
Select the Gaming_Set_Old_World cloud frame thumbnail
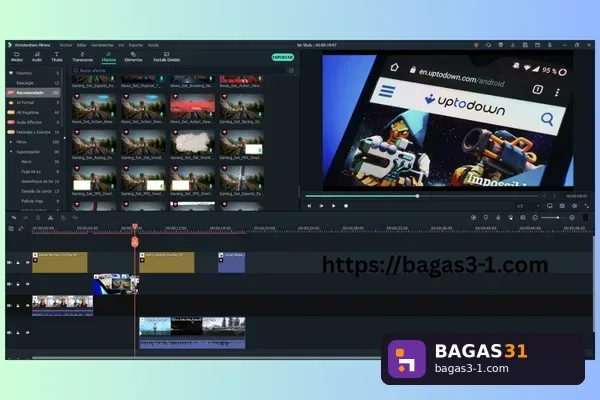click(x=192, y=144)
